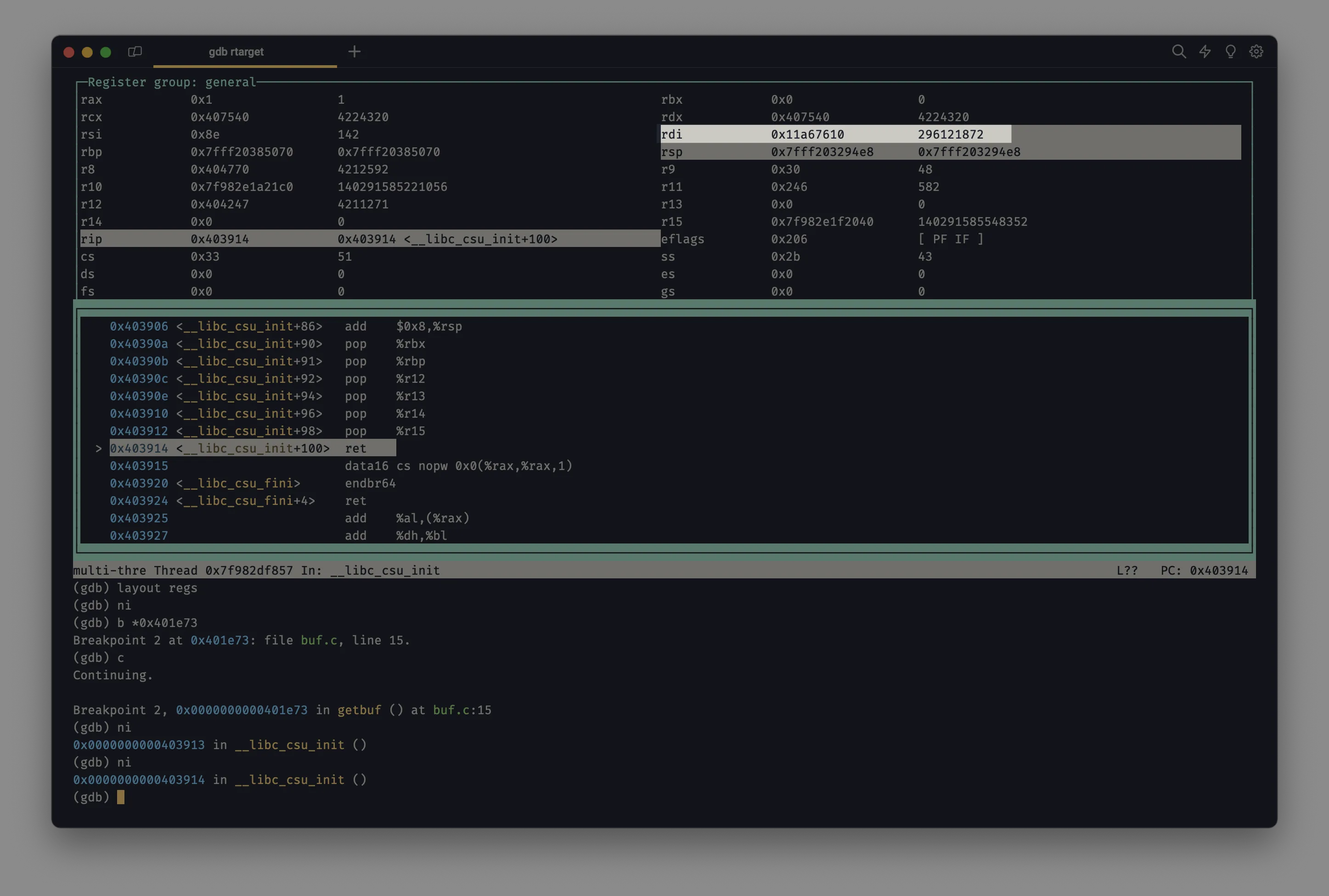Close window with red button
Viewport: 1329px width, 896px height.
point(69,52)
